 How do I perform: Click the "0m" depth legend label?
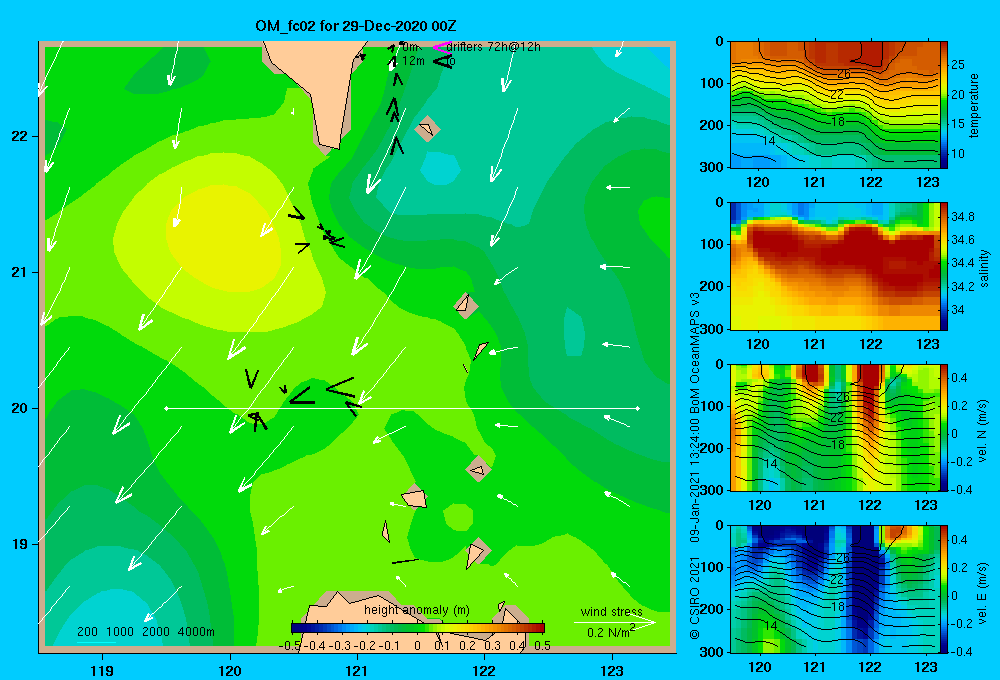click(410, 47)
